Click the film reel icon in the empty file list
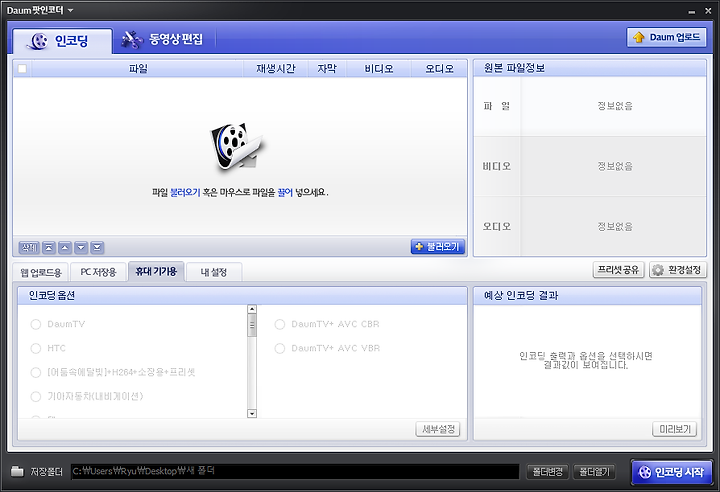Image resolution: width=720 pixels, height=492 pixels. (236, 147)
